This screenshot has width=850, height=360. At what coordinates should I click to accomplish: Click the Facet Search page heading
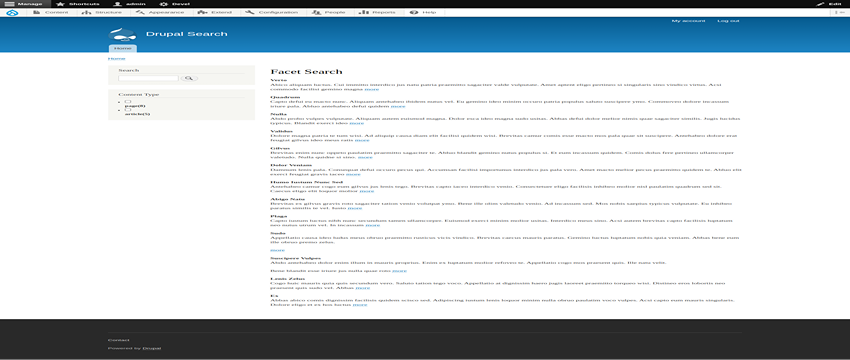click(306, 71)
